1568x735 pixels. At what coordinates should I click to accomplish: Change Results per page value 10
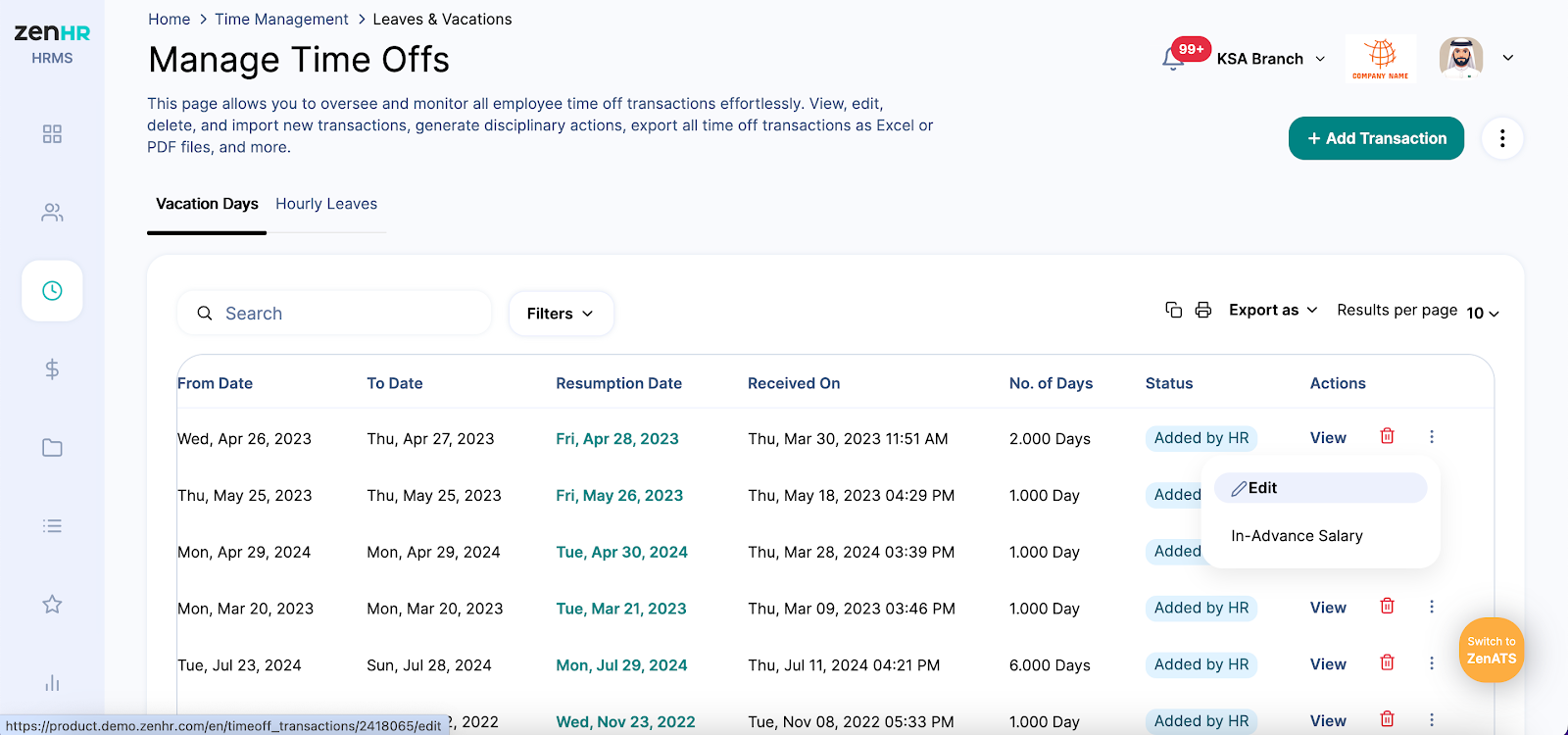coord(1483,313)
